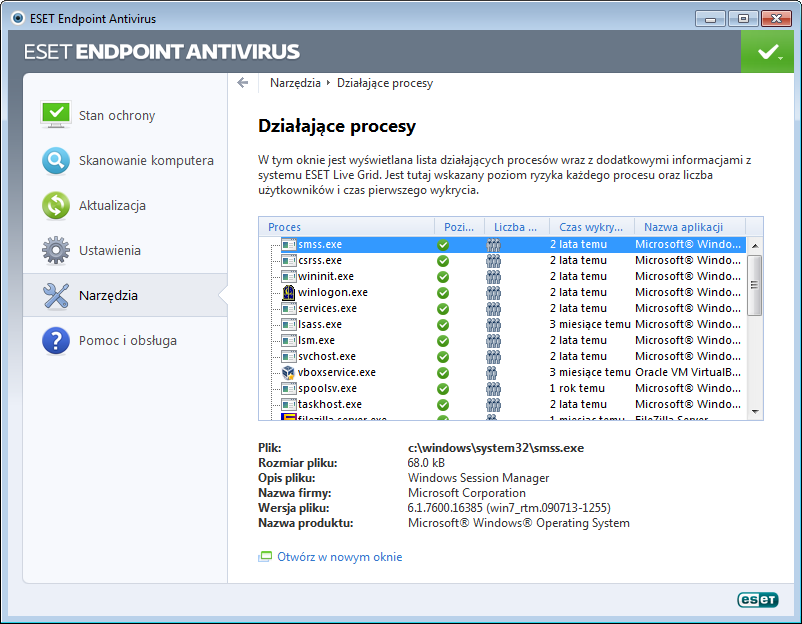Sort by Nazwa aplikacji column header

[690, 227]
